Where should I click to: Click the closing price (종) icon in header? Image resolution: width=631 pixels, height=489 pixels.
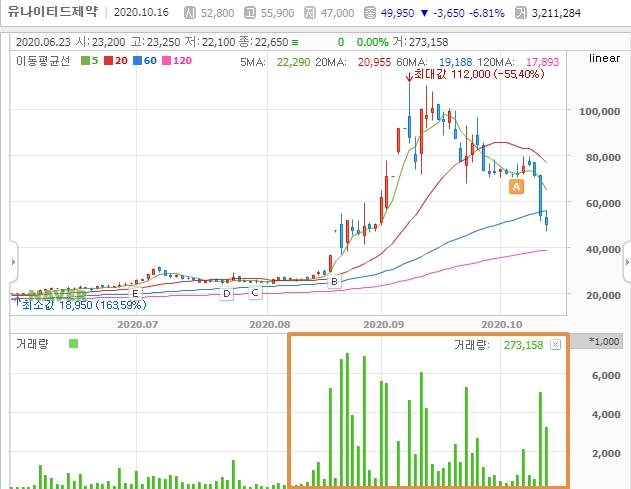coord(369,13)
